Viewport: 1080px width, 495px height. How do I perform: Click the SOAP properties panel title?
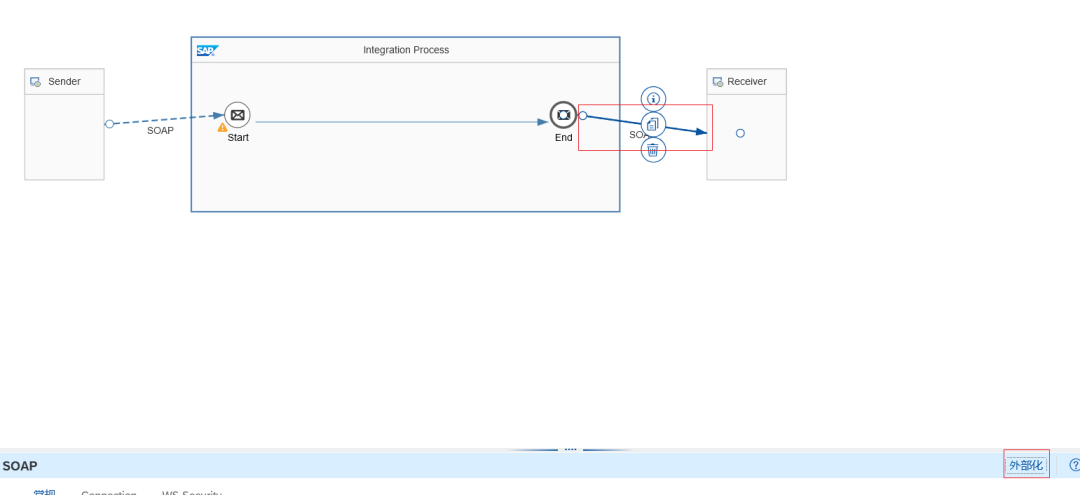(20, 466)
